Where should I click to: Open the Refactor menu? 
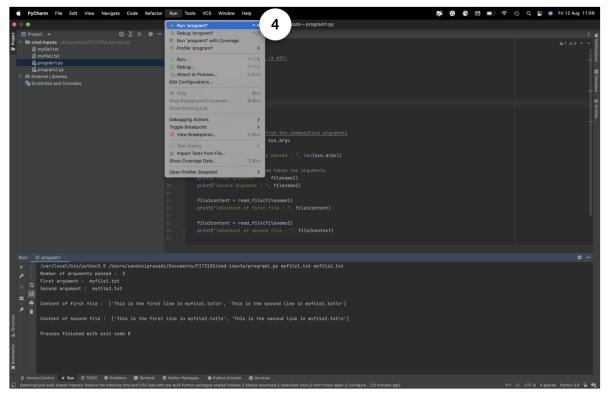[x=154, y=13]
